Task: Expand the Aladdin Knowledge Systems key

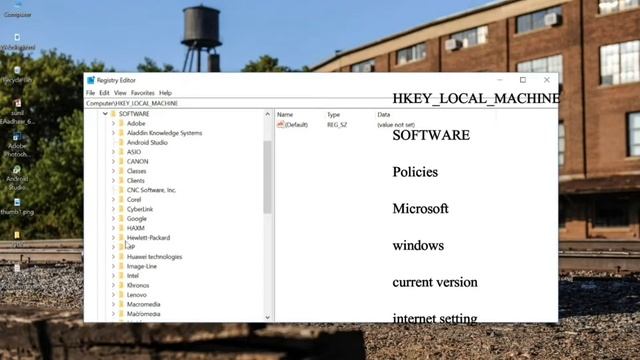Action: 113,133
